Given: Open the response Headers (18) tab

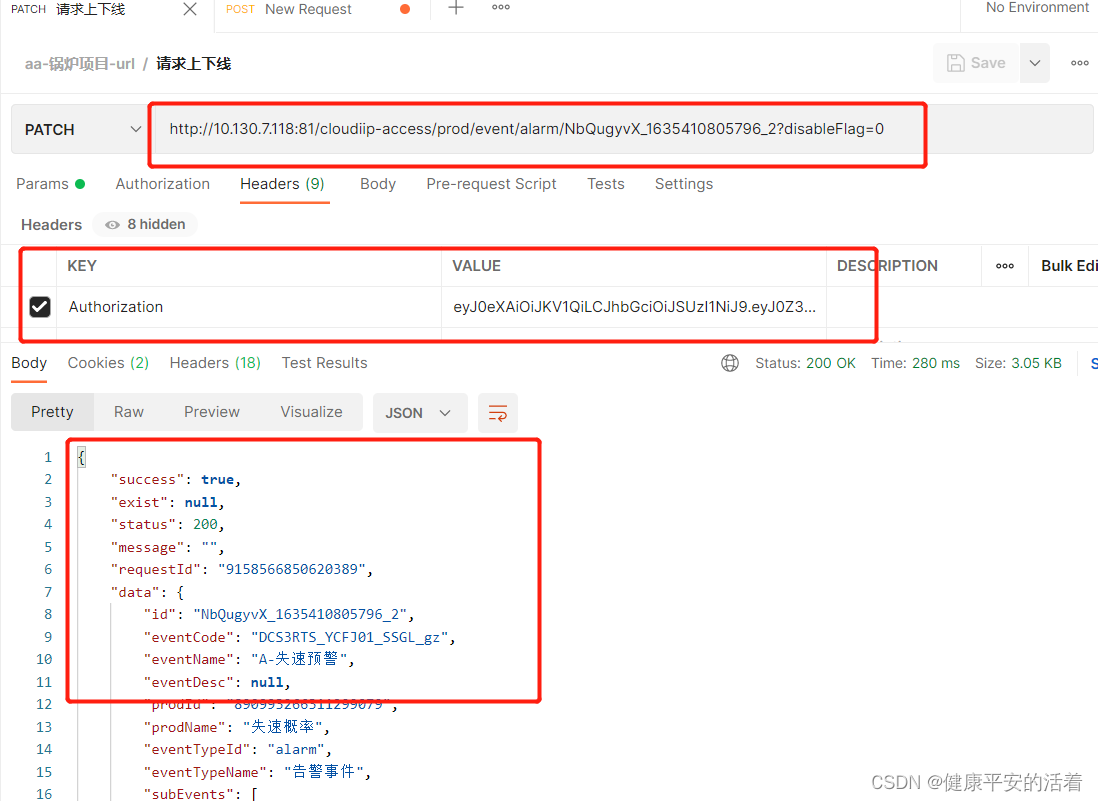Looking at the screenshot, I should (215, 363).
